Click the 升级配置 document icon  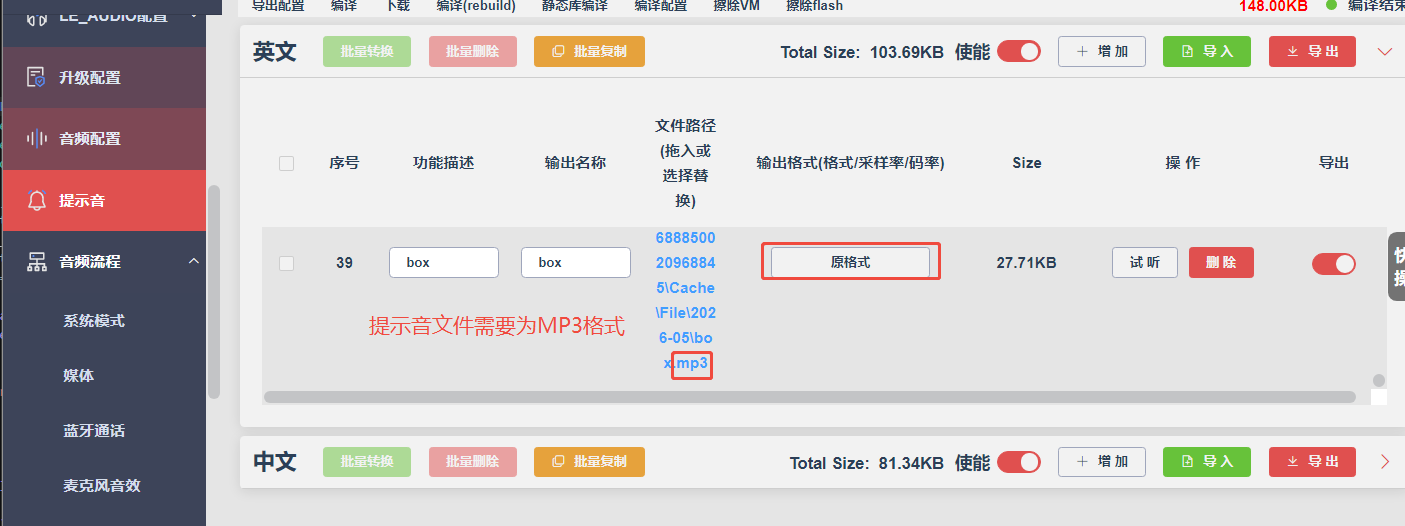(x=37, y=77)
